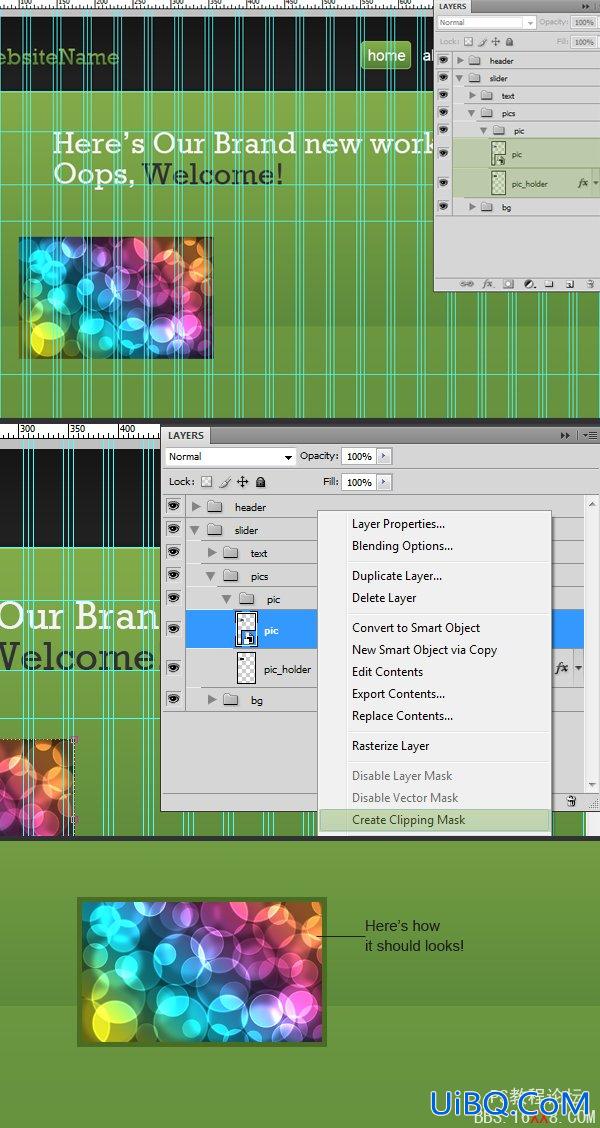Screen dimensions: 600x1128
Task: Click Fill value field in large panel
Action: [359, 482]
